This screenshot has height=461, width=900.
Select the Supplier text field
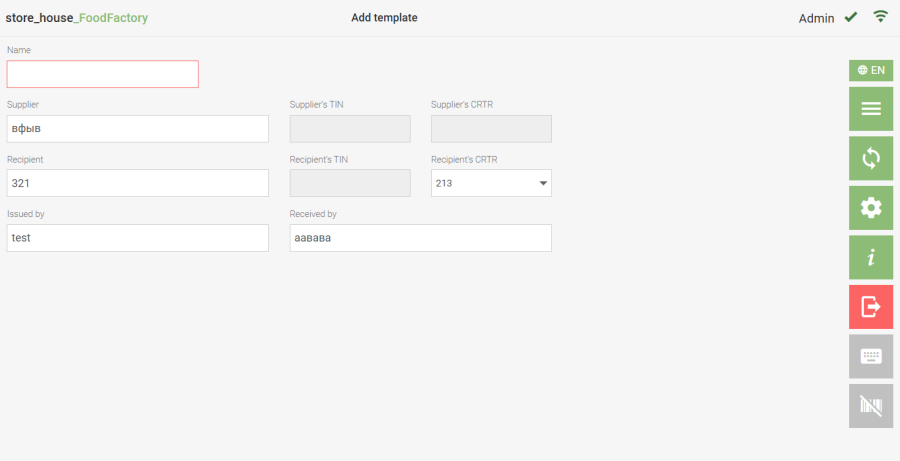[x=137, y=129]
